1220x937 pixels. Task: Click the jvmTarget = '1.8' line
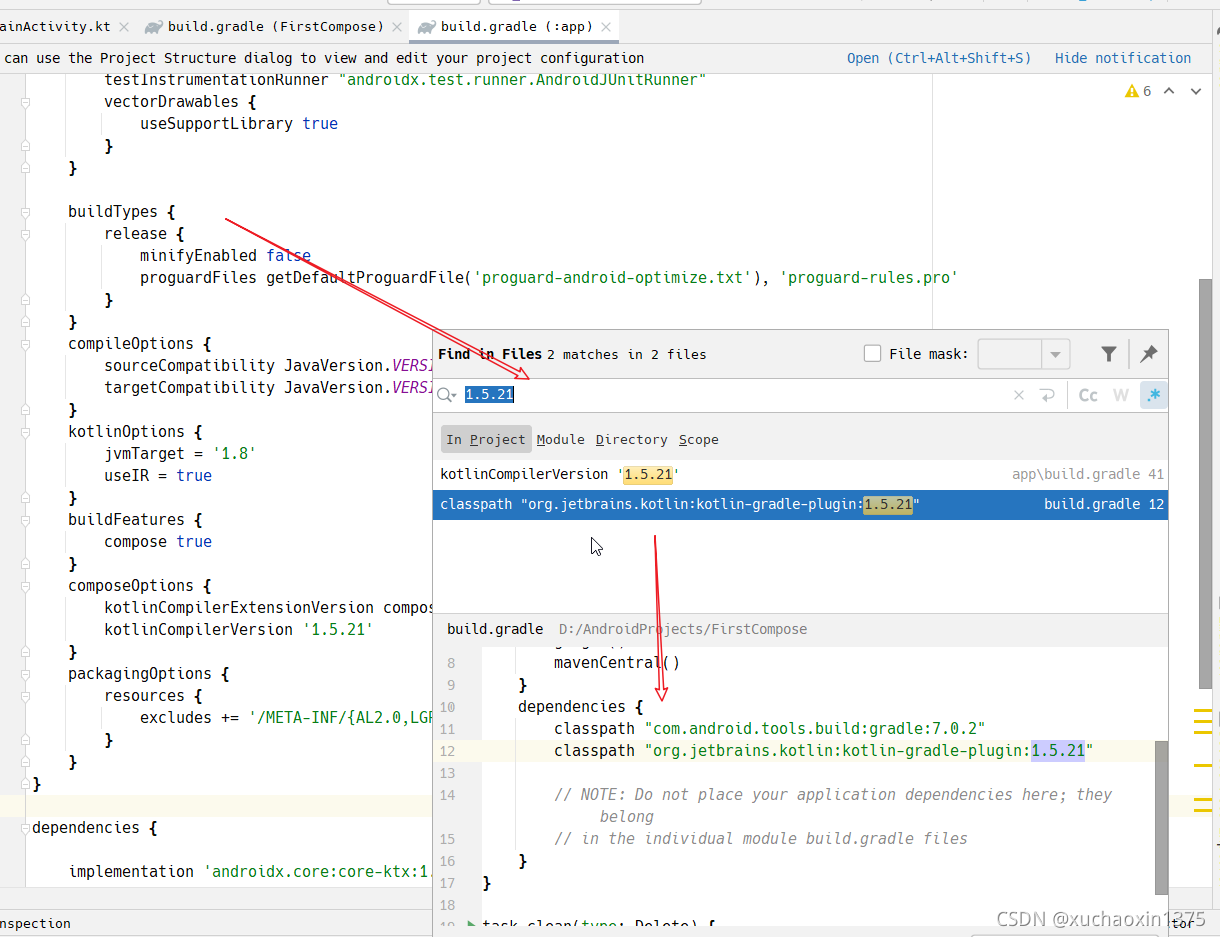click(x=180, y=454)
